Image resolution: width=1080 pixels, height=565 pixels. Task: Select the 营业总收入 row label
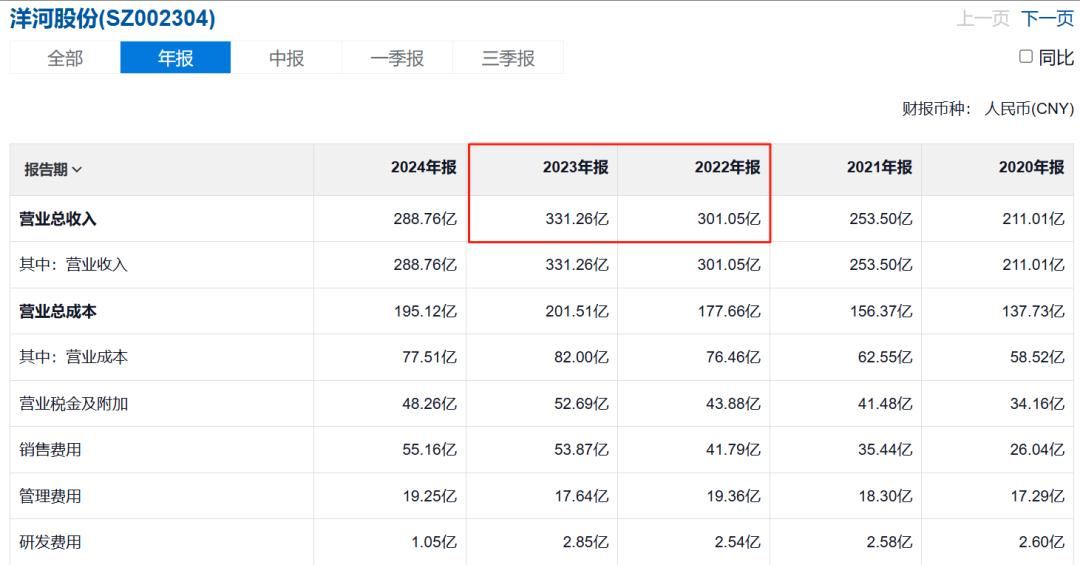(58, 219)
